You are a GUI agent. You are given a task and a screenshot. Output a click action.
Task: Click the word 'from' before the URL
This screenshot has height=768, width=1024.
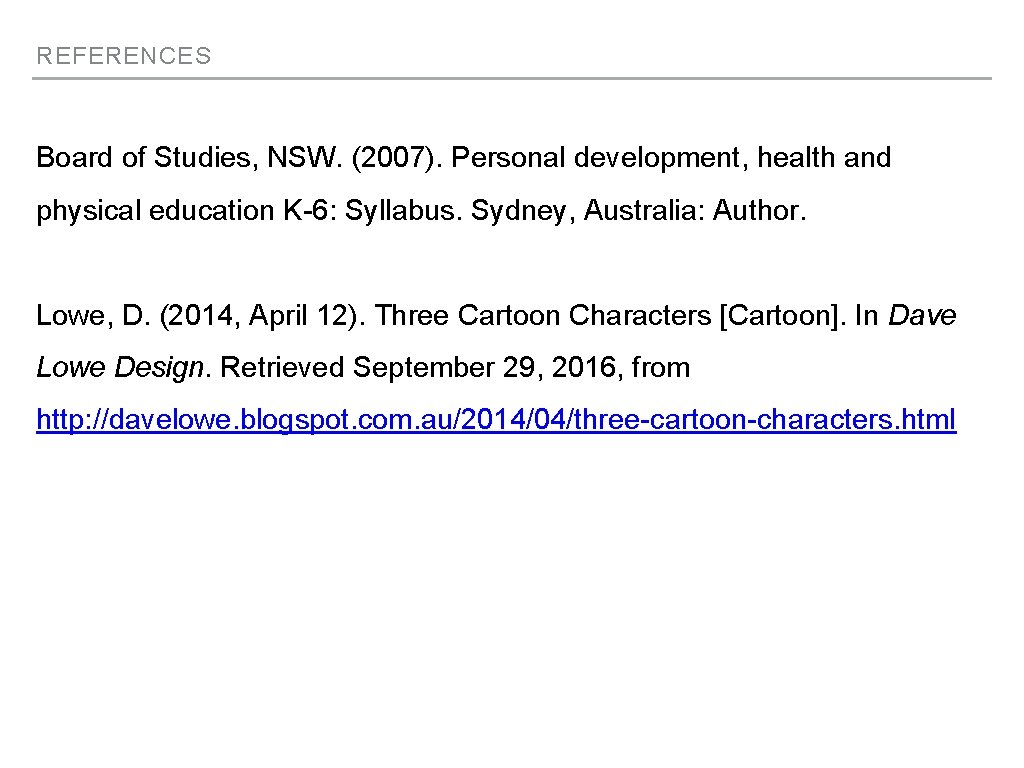[661, 368]
